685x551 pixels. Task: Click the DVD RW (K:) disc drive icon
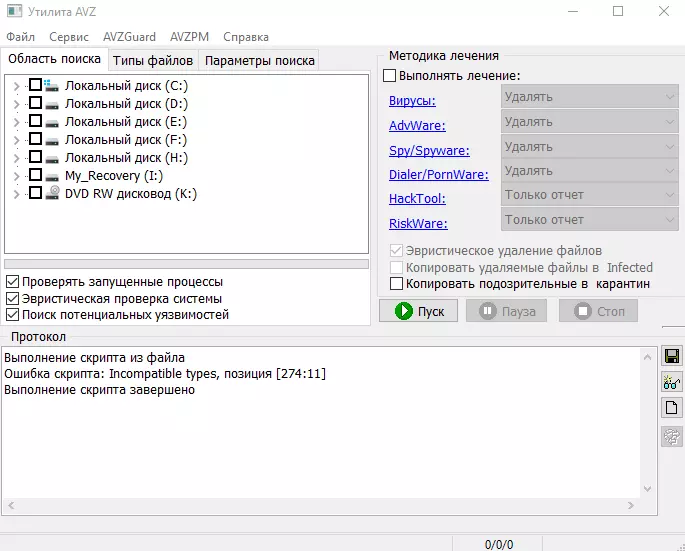pyautogui.click(x=52, y=192)
